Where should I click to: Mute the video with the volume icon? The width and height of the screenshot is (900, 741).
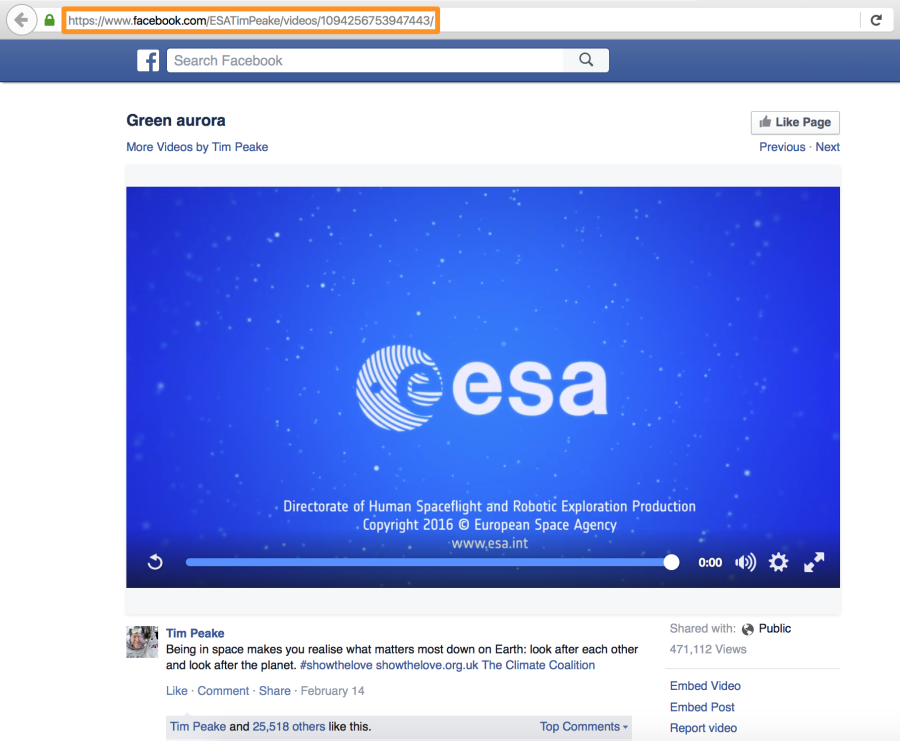(745, 562)
